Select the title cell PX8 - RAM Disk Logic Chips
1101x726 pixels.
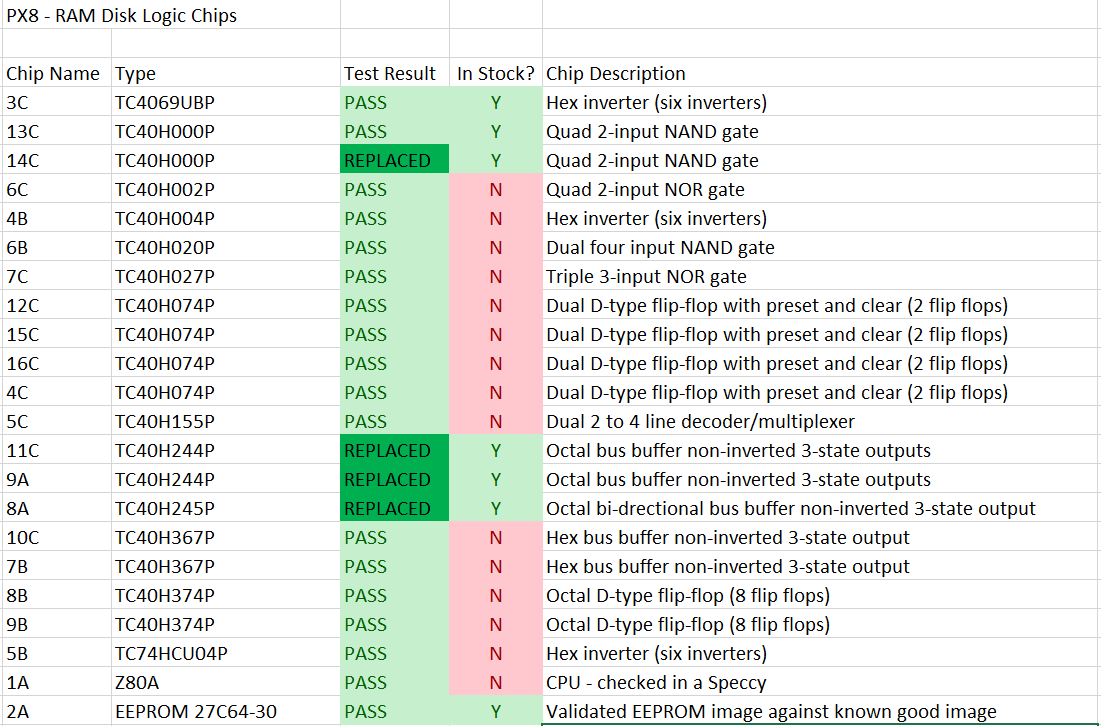(171, 15)
